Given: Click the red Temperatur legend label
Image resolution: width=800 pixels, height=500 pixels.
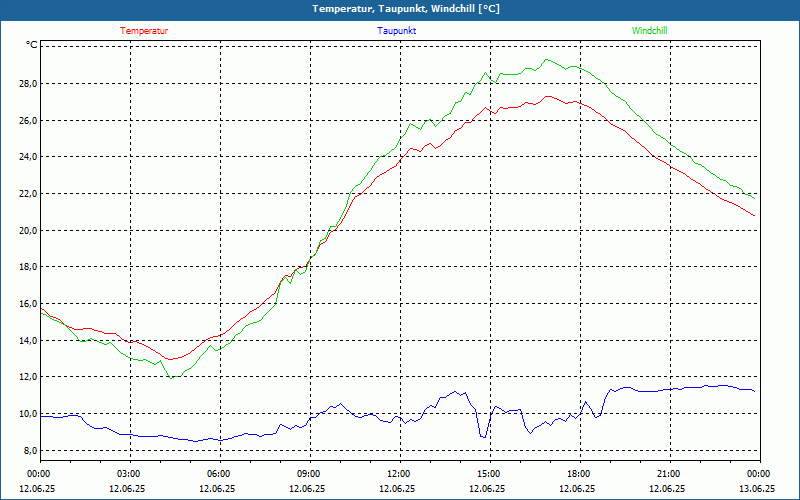Looking at the screenshot, I should 144,31.
